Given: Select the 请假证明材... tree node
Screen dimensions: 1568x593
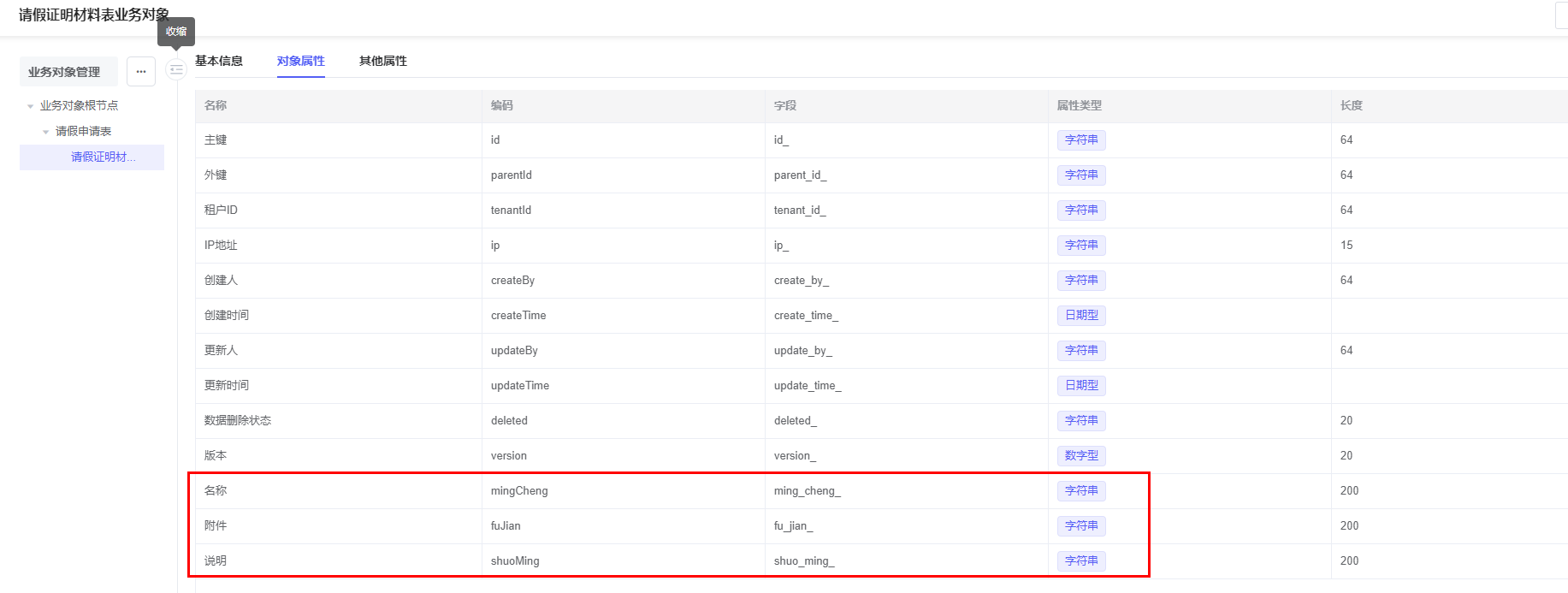Looking at the screenshot, I should pyautogui.click(x=103, y=157).
